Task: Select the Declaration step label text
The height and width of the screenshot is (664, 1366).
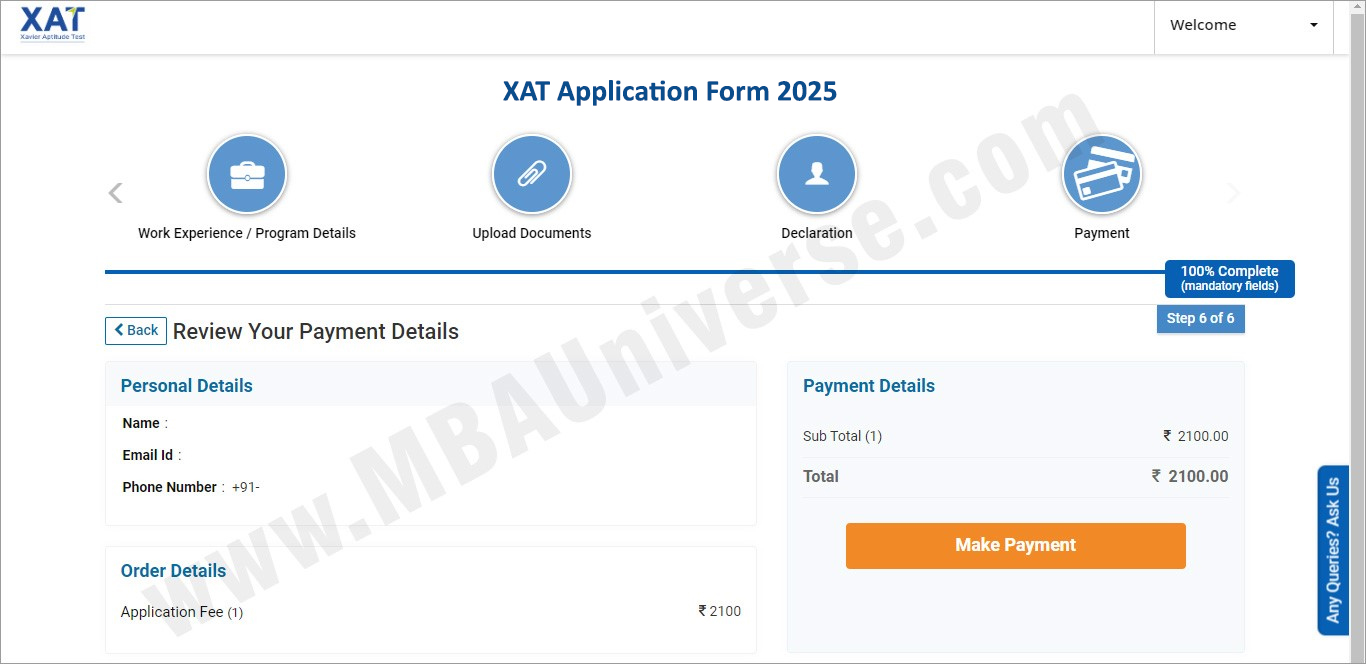Action: point(816,233)
